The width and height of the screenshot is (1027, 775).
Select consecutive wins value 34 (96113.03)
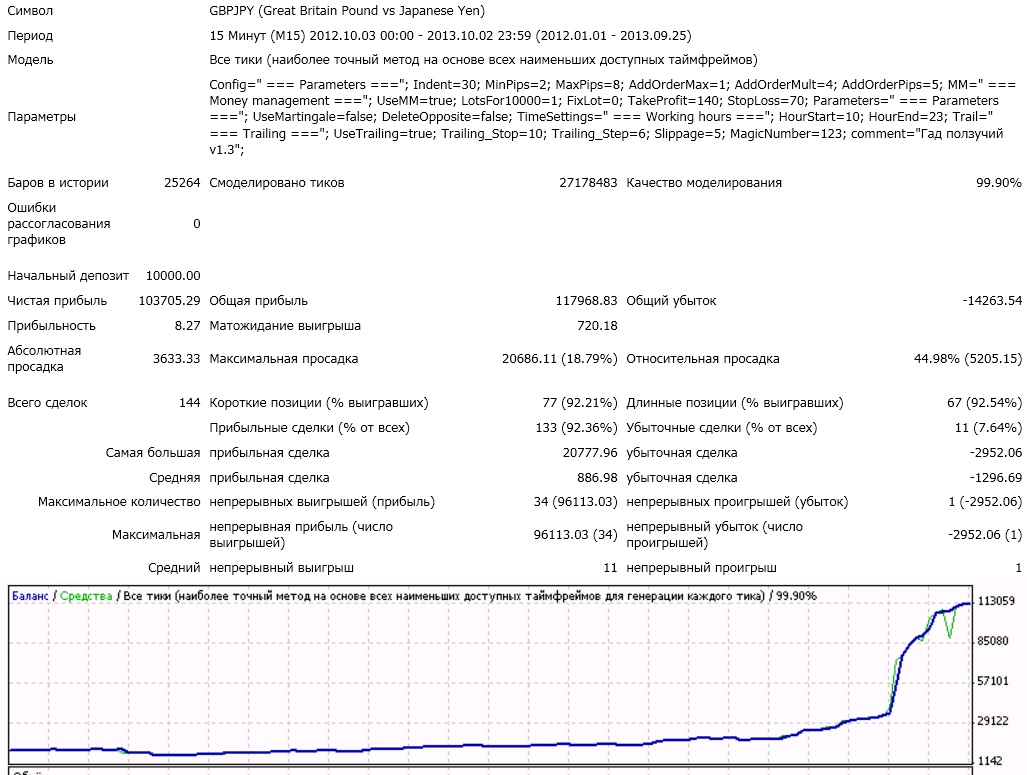point(575,502)
